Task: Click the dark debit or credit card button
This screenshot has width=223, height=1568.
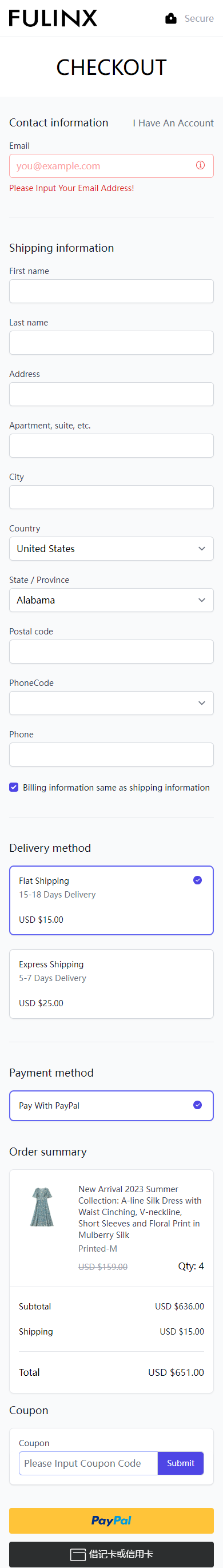Action: tap(111, 1554)
